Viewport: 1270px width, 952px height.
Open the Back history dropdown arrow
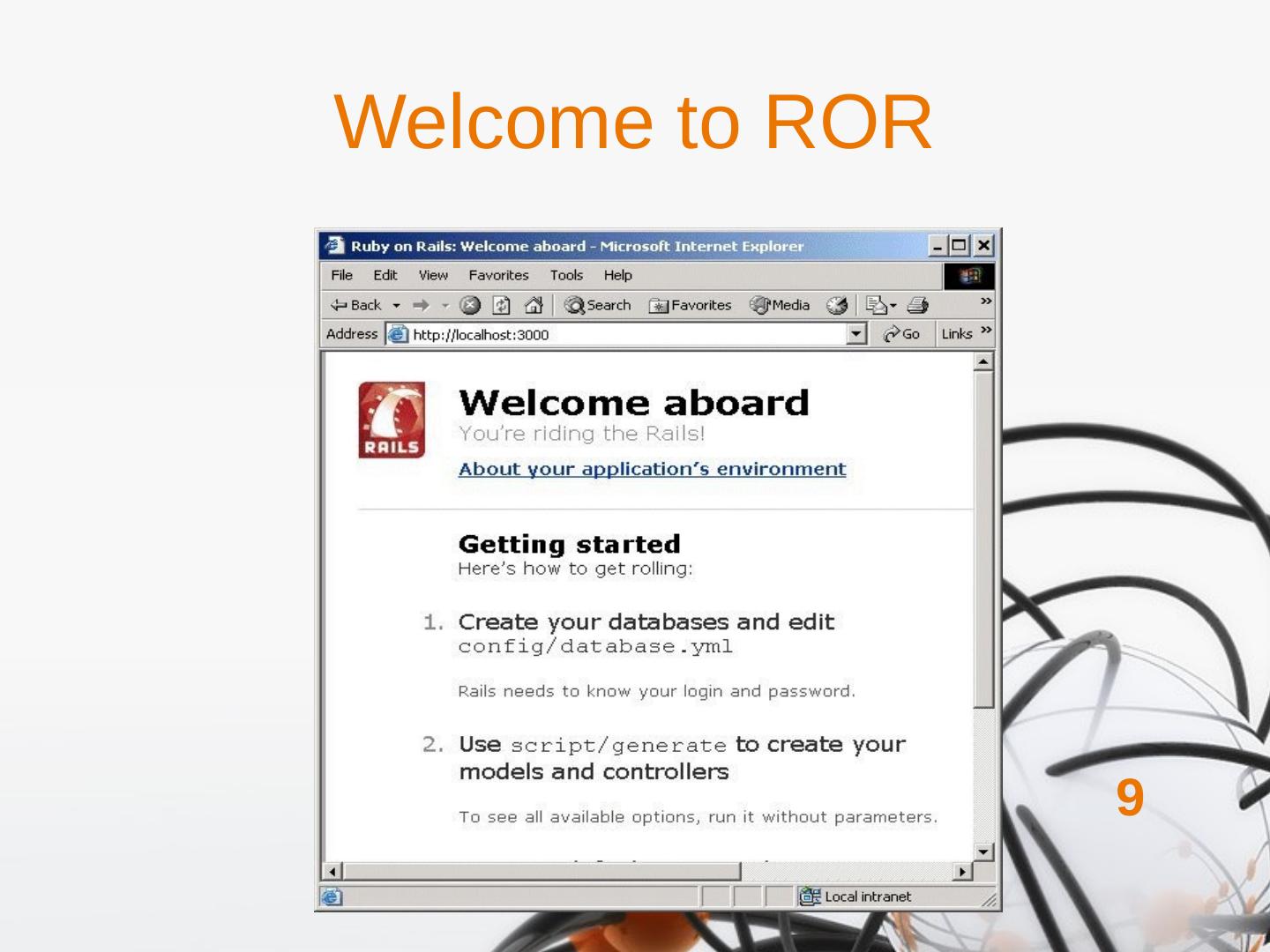pos(396,306)
